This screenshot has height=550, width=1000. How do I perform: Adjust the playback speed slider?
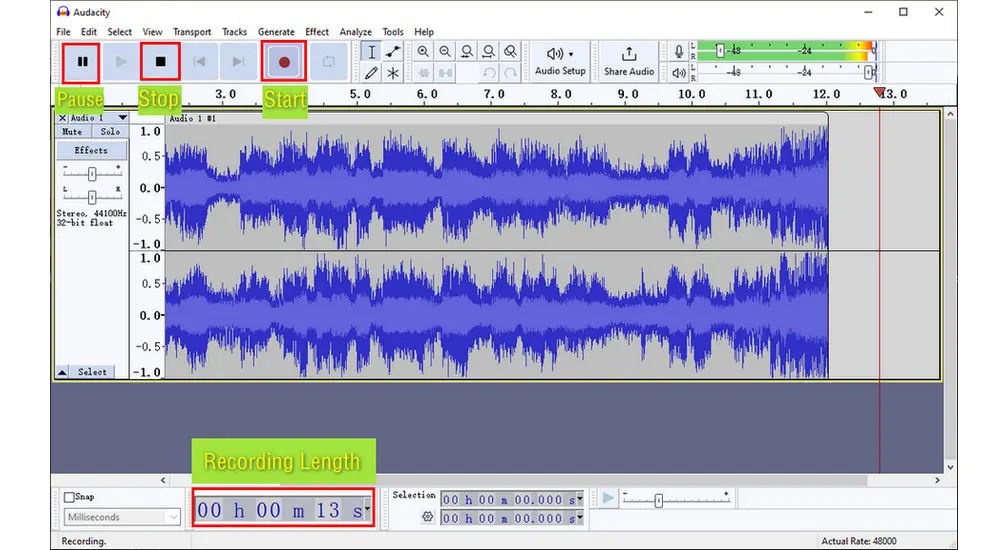659,501
